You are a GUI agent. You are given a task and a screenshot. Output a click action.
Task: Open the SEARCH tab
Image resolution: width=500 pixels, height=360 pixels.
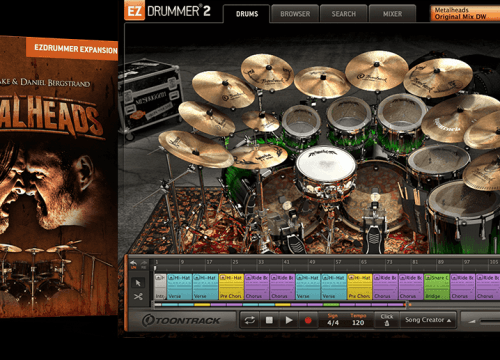(344, 14)
